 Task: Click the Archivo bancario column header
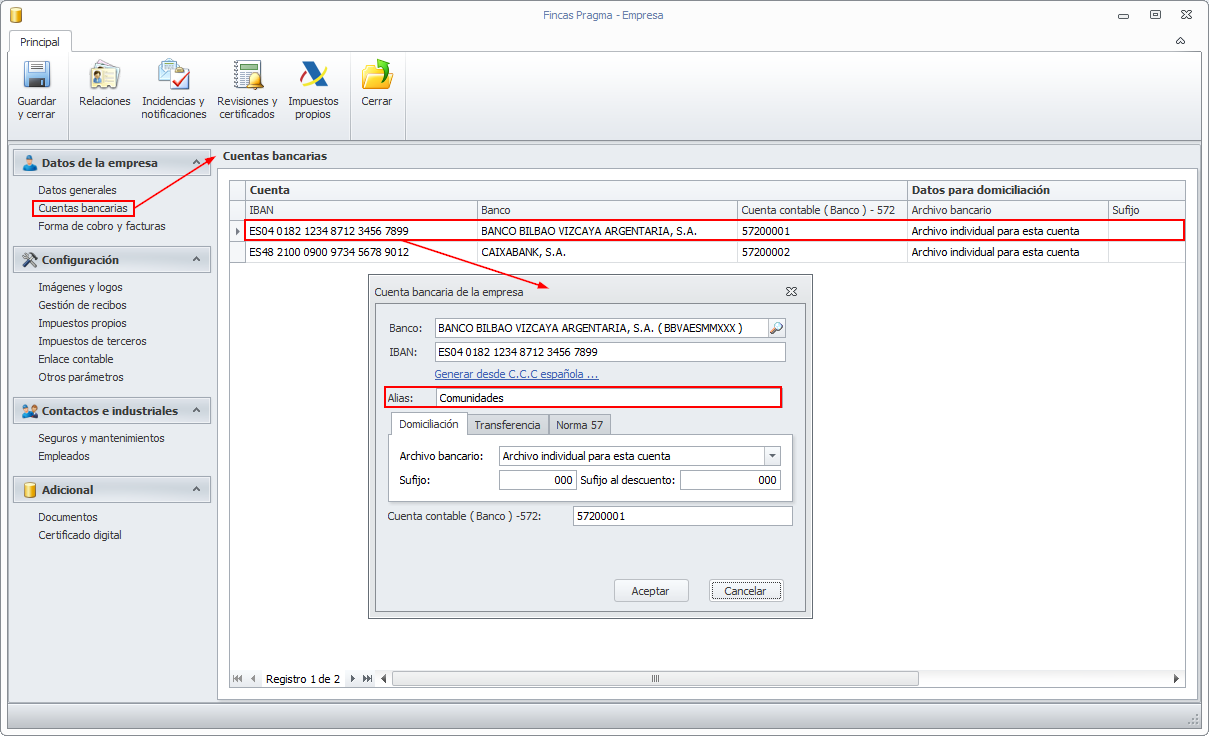[1008, 210]
